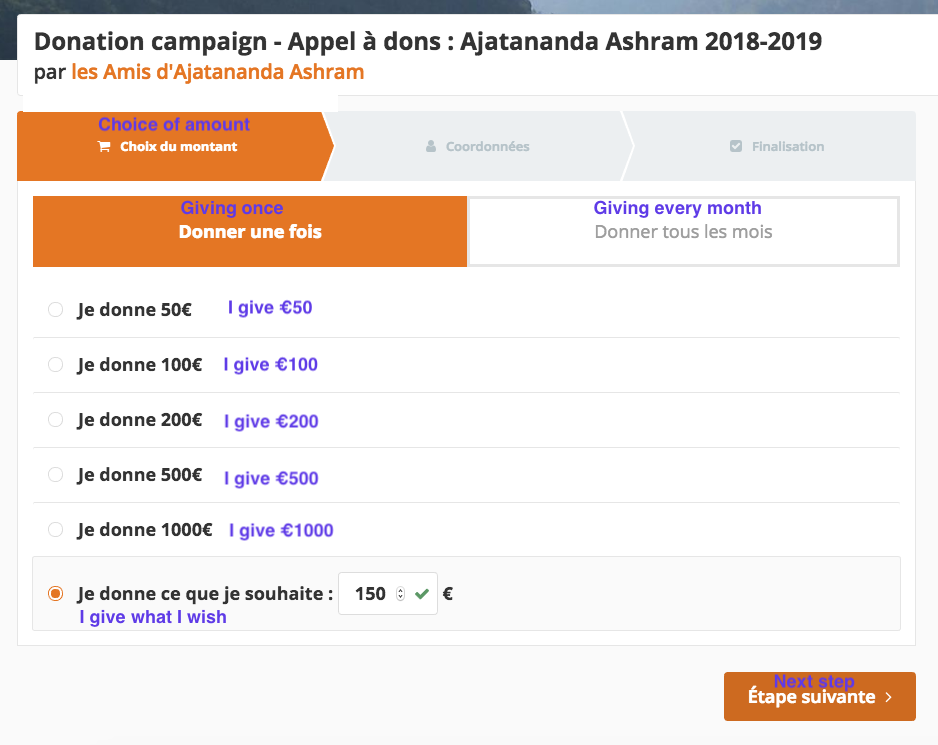This screenshot has height=745, width=938.
Task: Select the Je donne 50€ radio button
Action: pyautogui.click(x=56, y=309)
